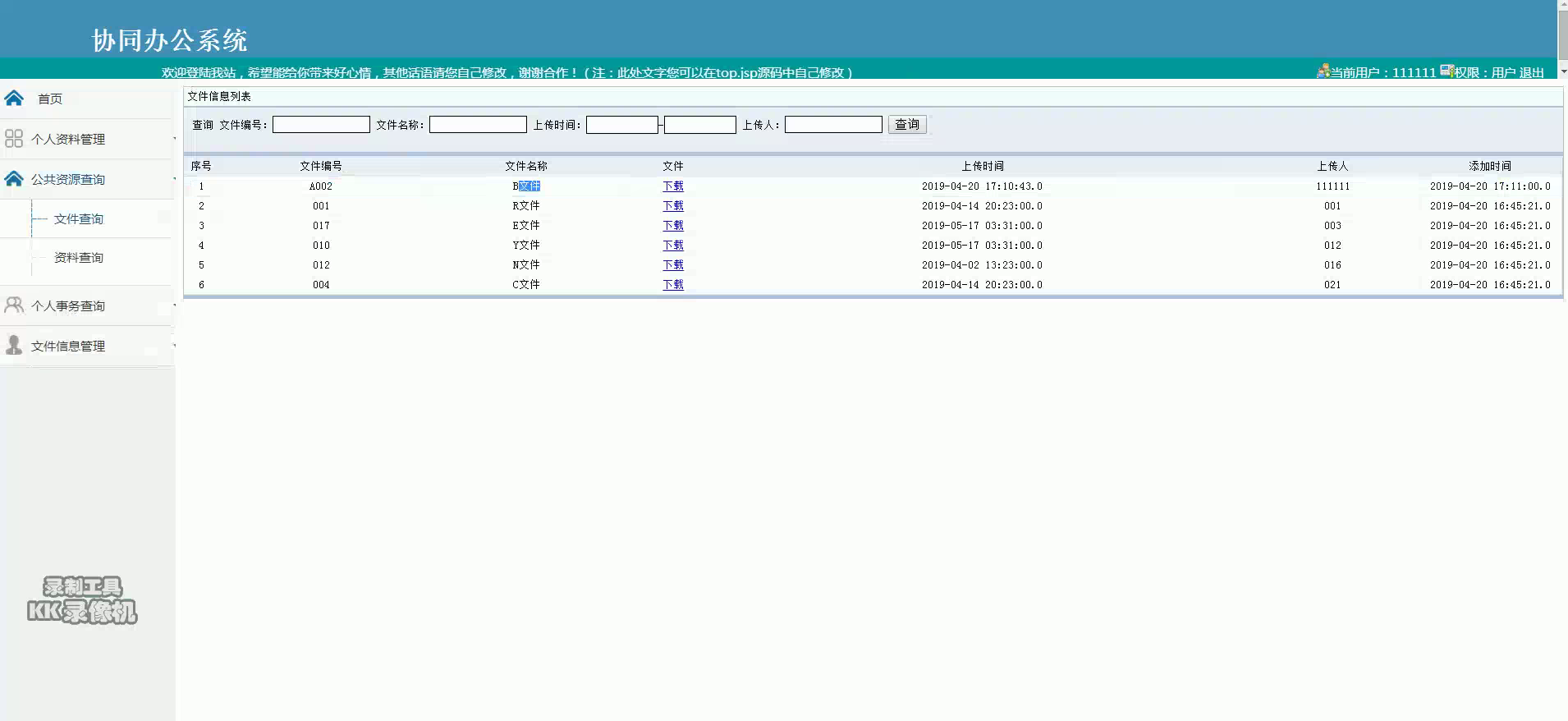Click the 上传人 search field
The image size is (1568, 721).
[833, 125]
